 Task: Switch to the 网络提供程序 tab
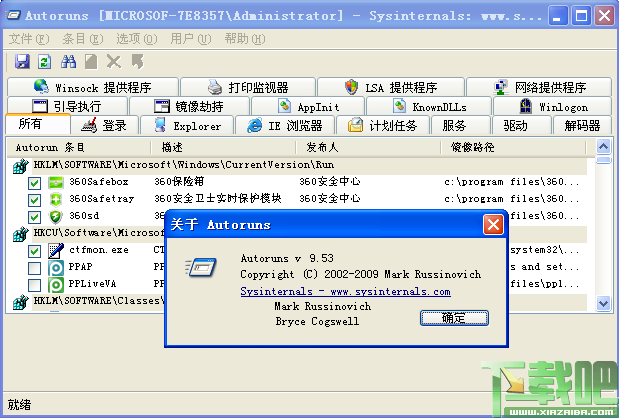pyautogui.click(x=539, y=87)
